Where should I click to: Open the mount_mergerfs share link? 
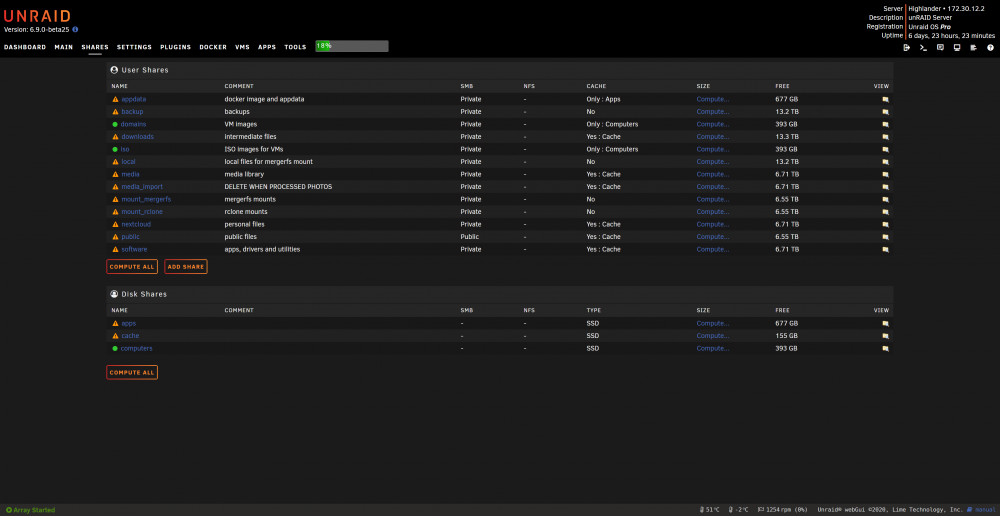[146, 199]
